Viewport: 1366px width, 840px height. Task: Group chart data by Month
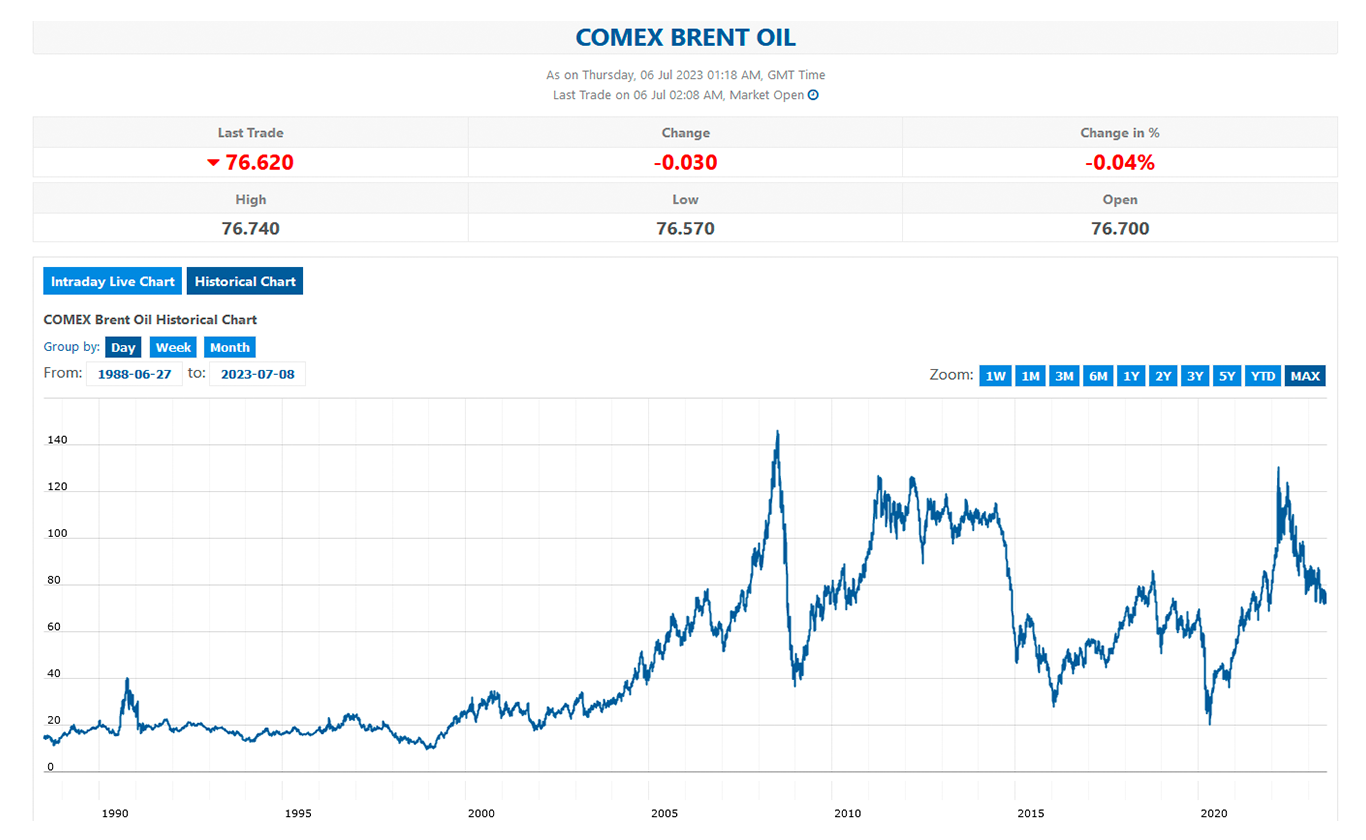coord(230,347)
